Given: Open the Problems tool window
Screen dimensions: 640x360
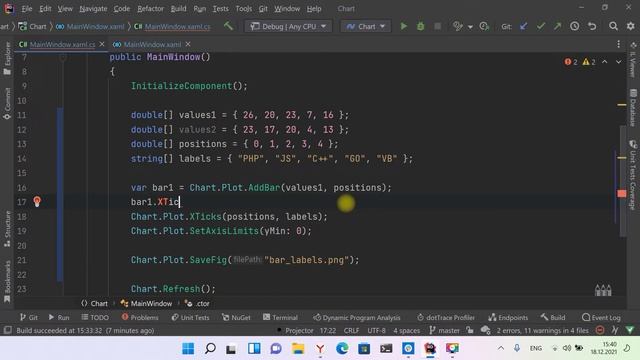Looking at the screenshot, I should (x=140, y=317).
